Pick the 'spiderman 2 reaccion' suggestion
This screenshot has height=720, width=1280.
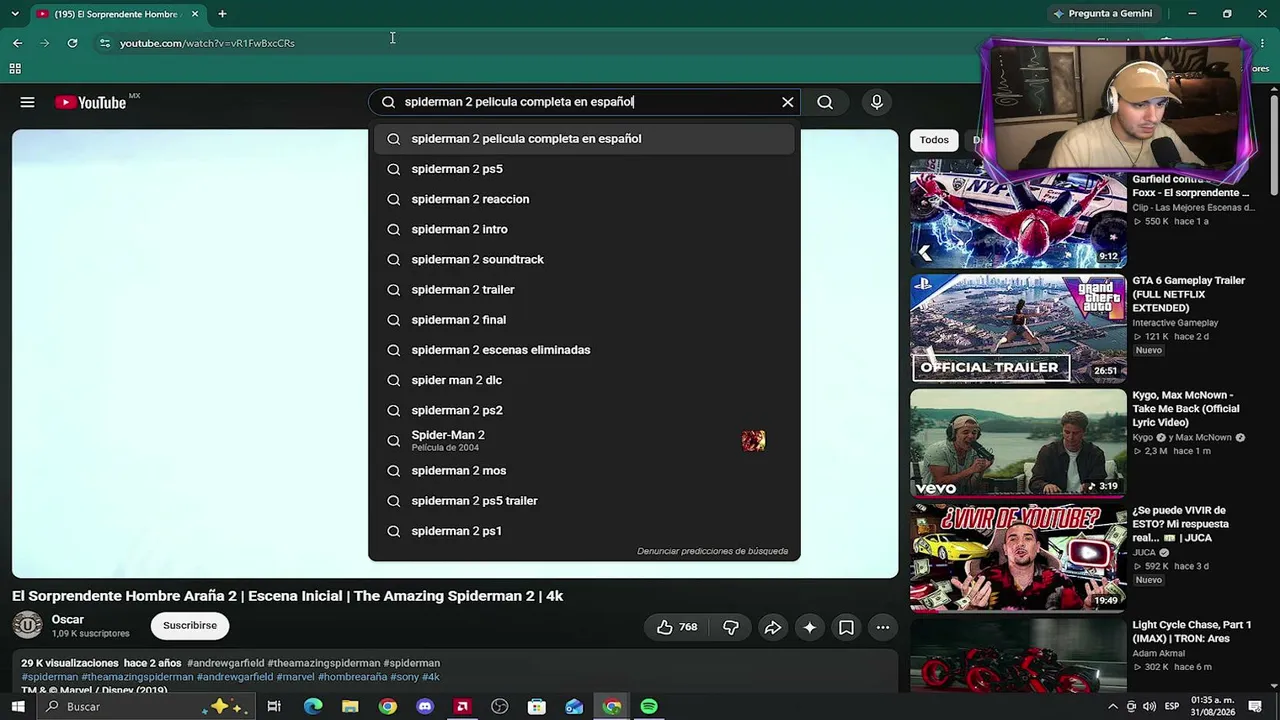[x=584, y=199]
